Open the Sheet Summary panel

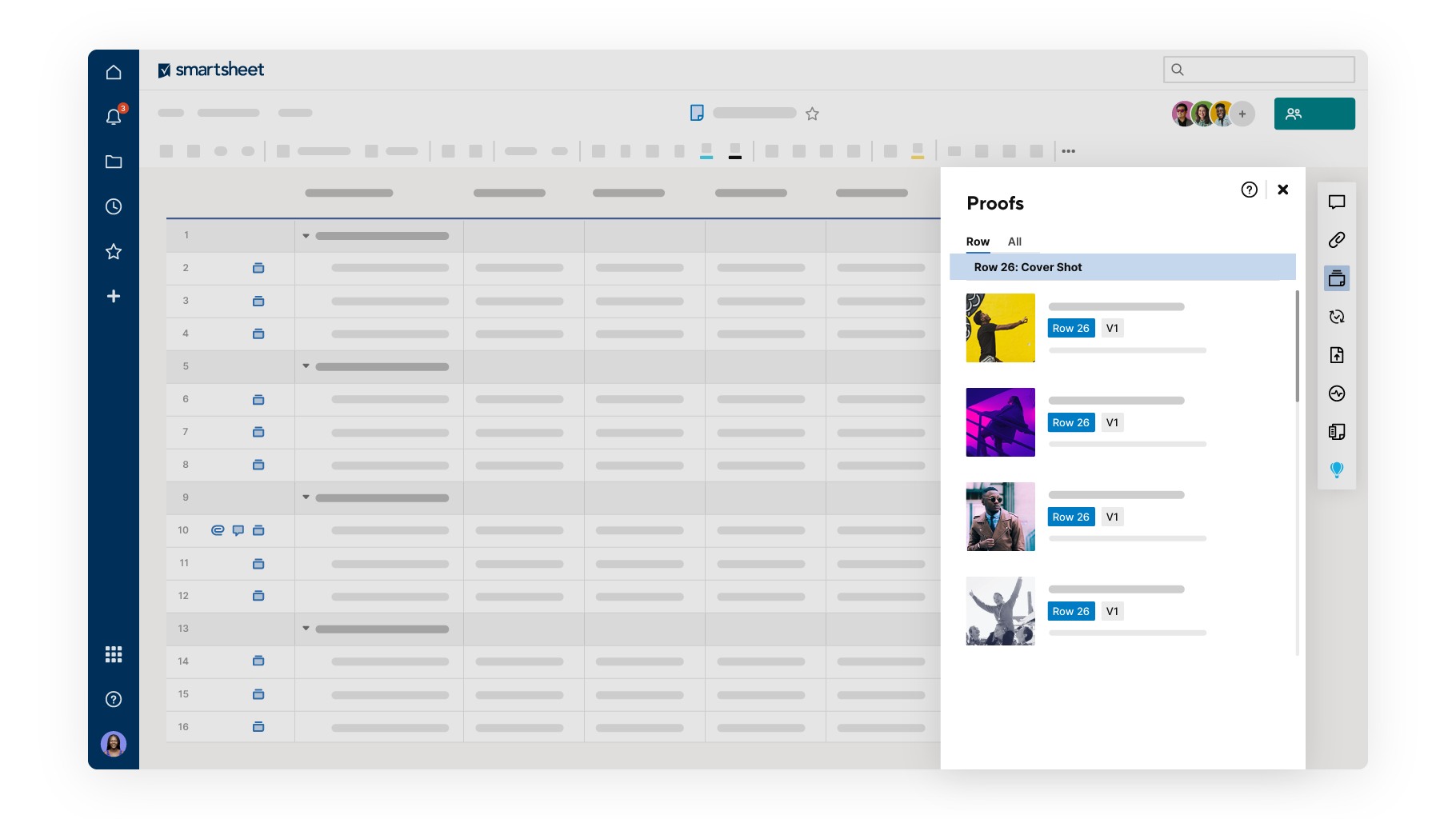(x=1337, y=432)
